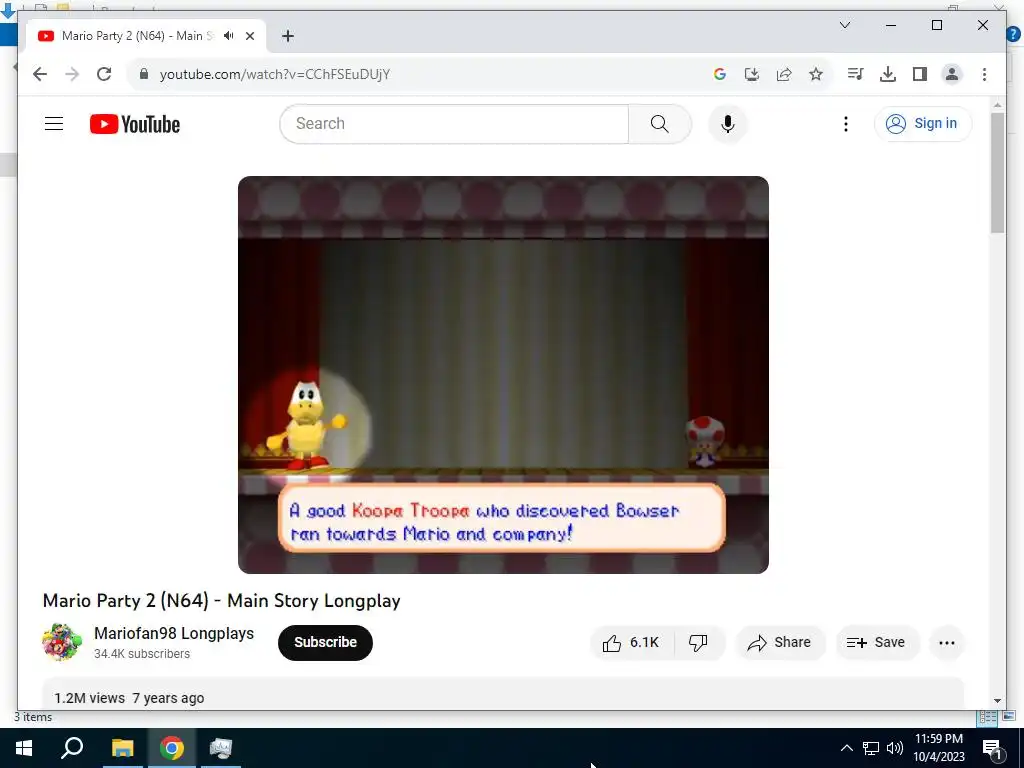Open Google search icon in address bar
Screen dimensions: 1024x768
pyautogui.click(x=720, y=74)
